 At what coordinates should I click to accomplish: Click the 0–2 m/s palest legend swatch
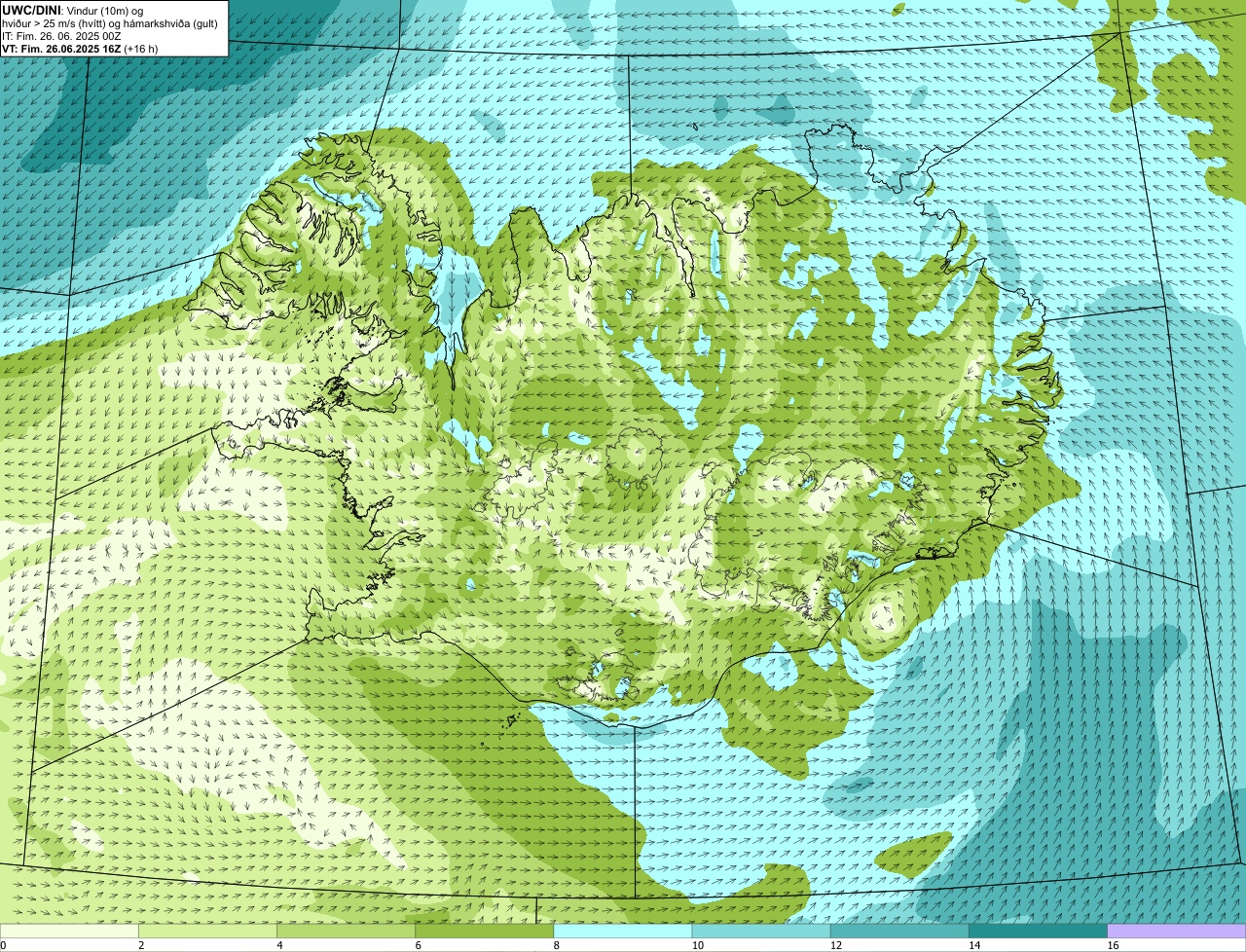coord(69,931)
